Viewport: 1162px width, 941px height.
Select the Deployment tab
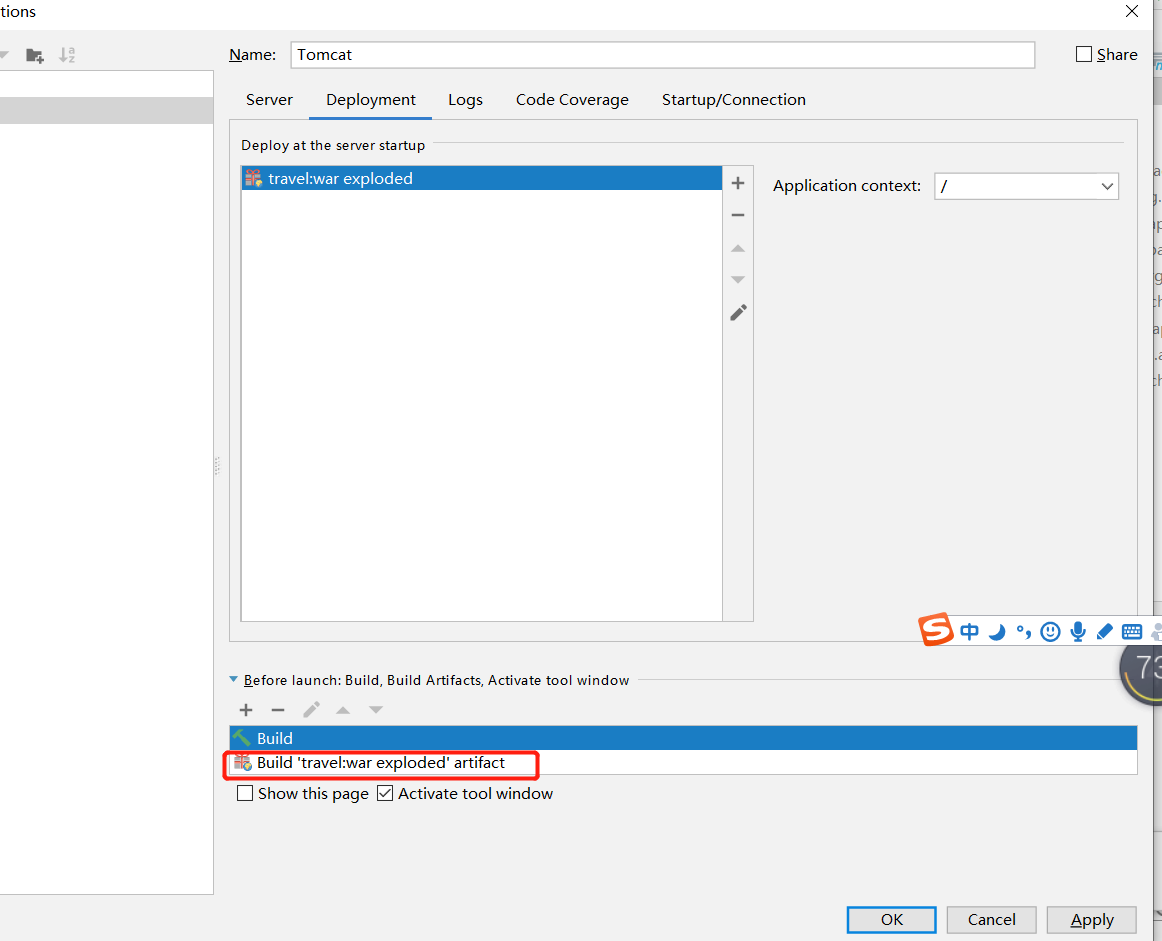coord(371,100)
